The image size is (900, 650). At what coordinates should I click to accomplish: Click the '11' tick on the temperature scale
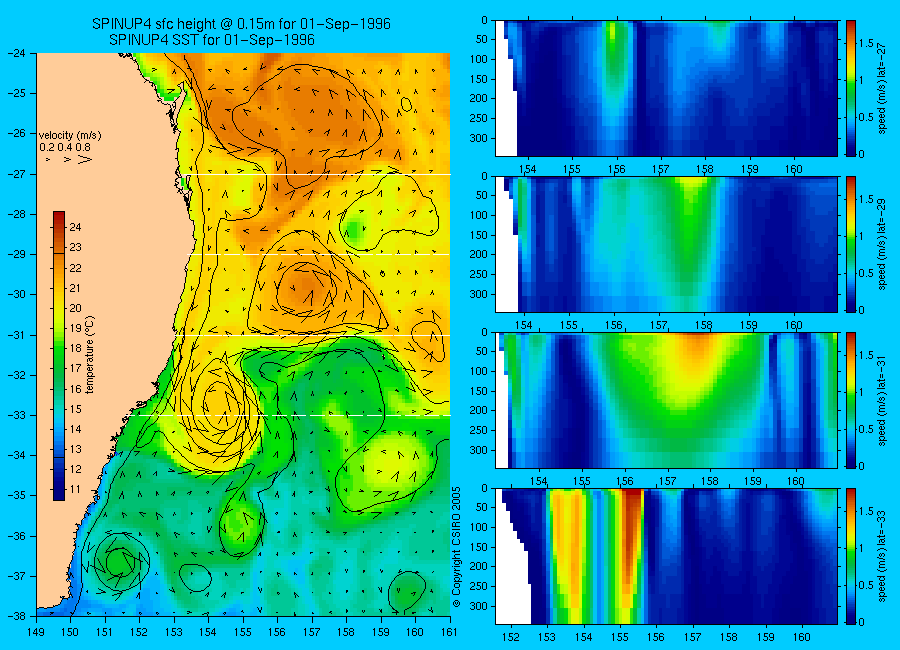(x=75, y=490)
